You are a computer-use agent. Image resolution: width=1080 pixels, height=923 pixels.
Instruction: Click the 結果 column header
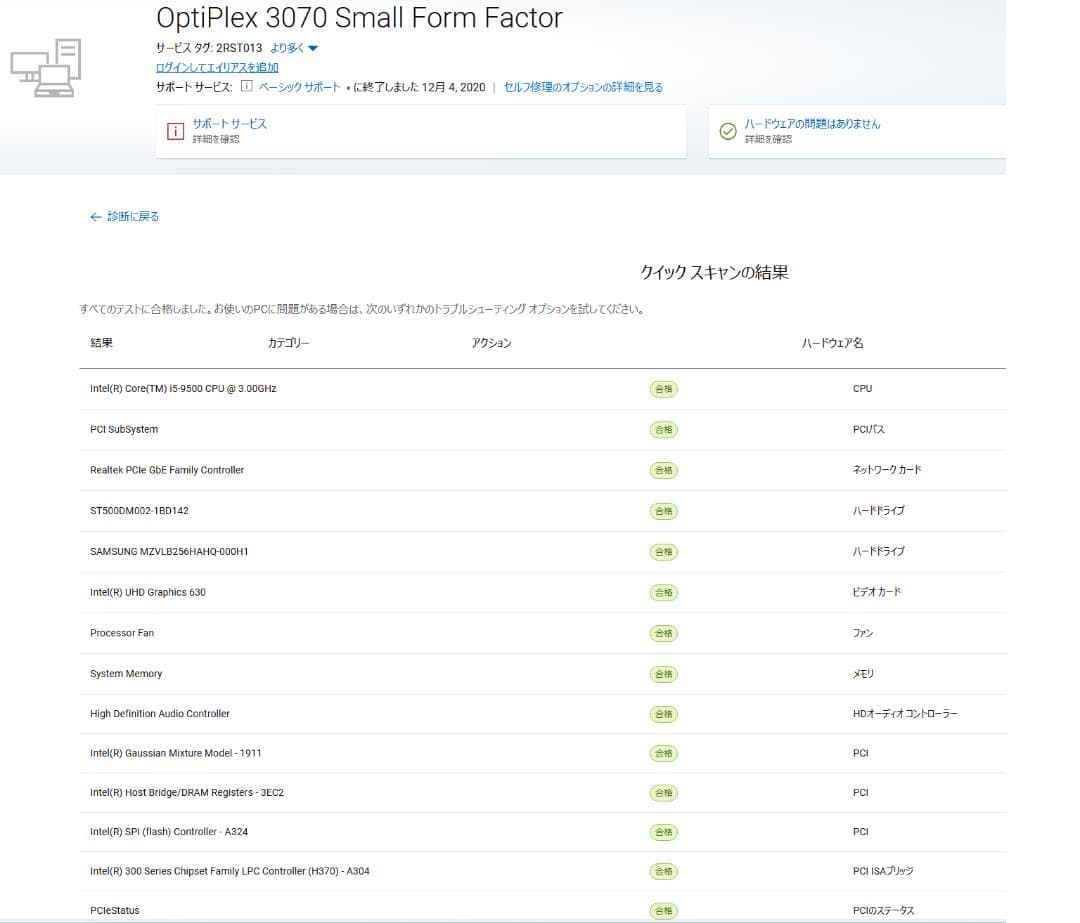tap(101, 343)
